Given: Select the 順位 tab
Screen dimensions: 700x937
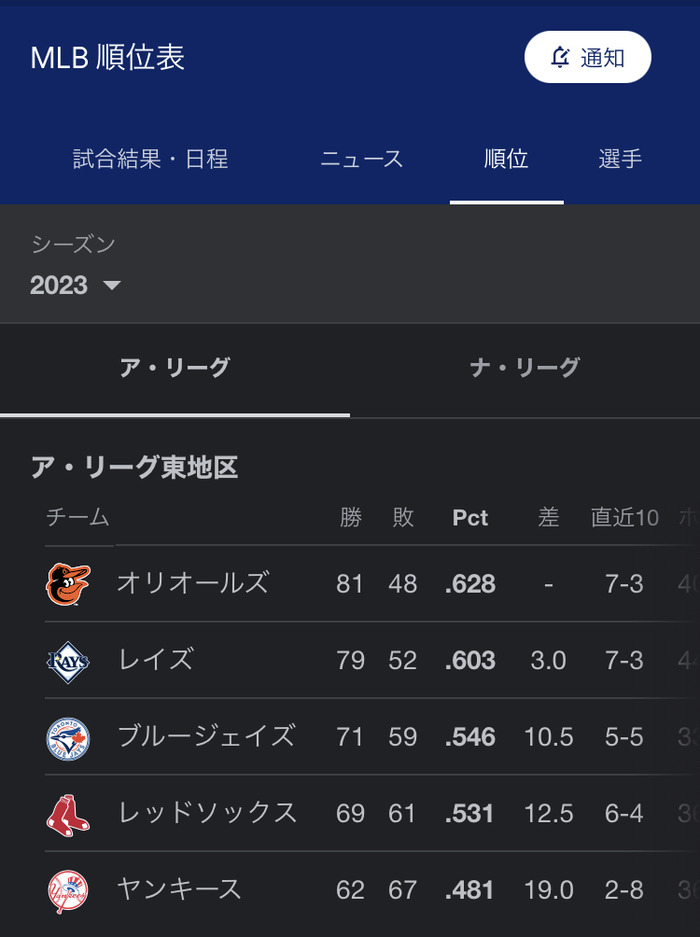Looking at the screenshot, I should pos(506,159).
